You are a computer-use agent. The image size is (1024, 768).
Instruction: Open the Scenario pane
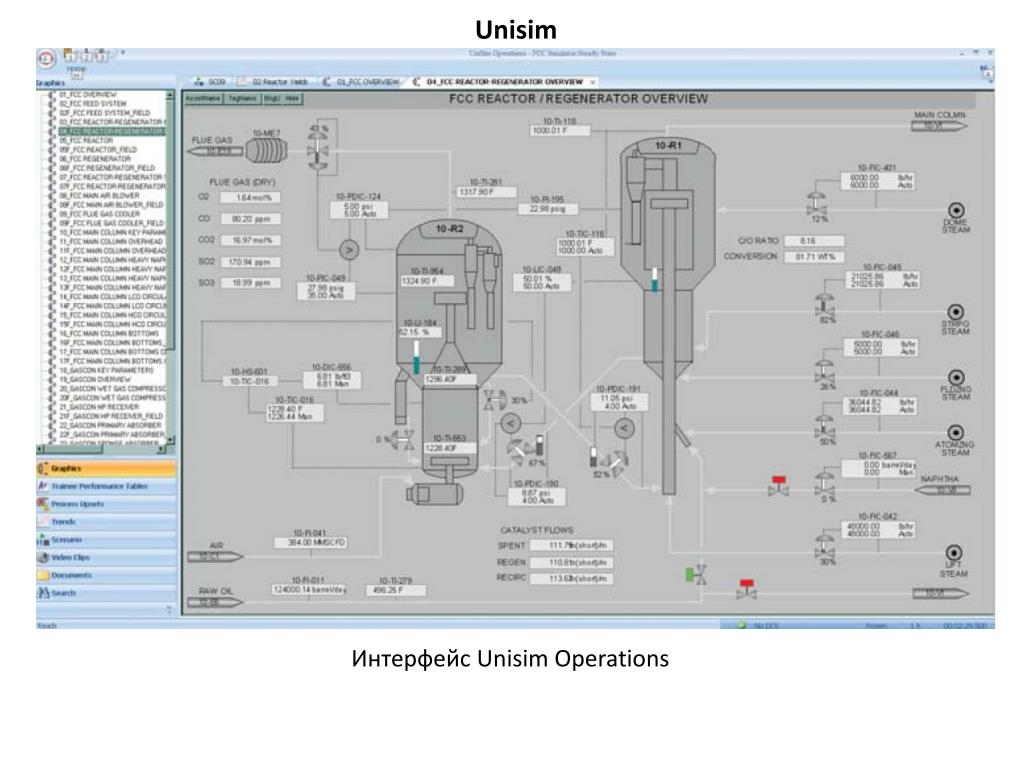(106, 539)
